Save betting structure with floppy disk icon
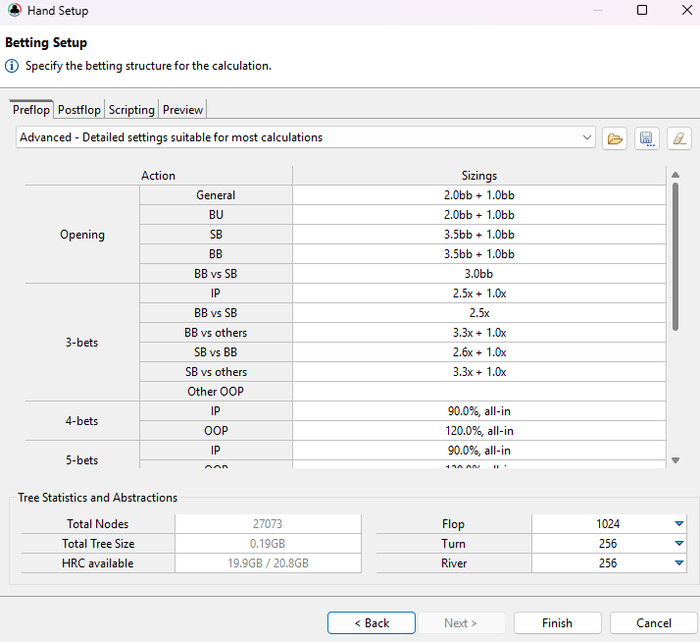This screenshot has width=700, height=642. coord(647,138)
